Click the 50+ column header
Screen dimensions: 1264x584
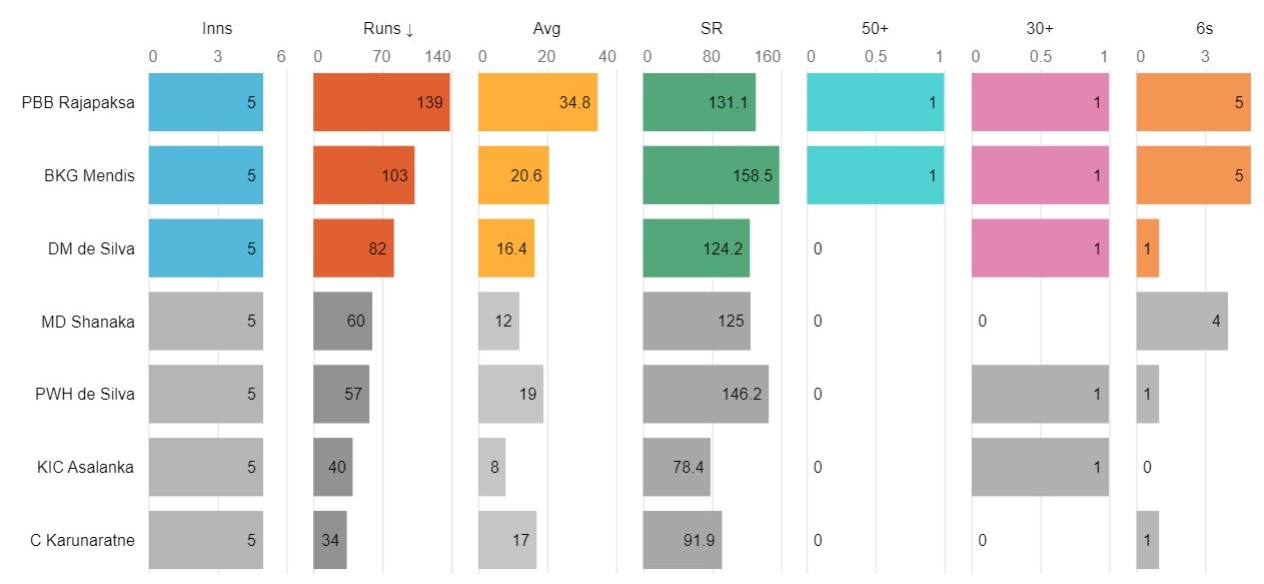coord(875,30)
